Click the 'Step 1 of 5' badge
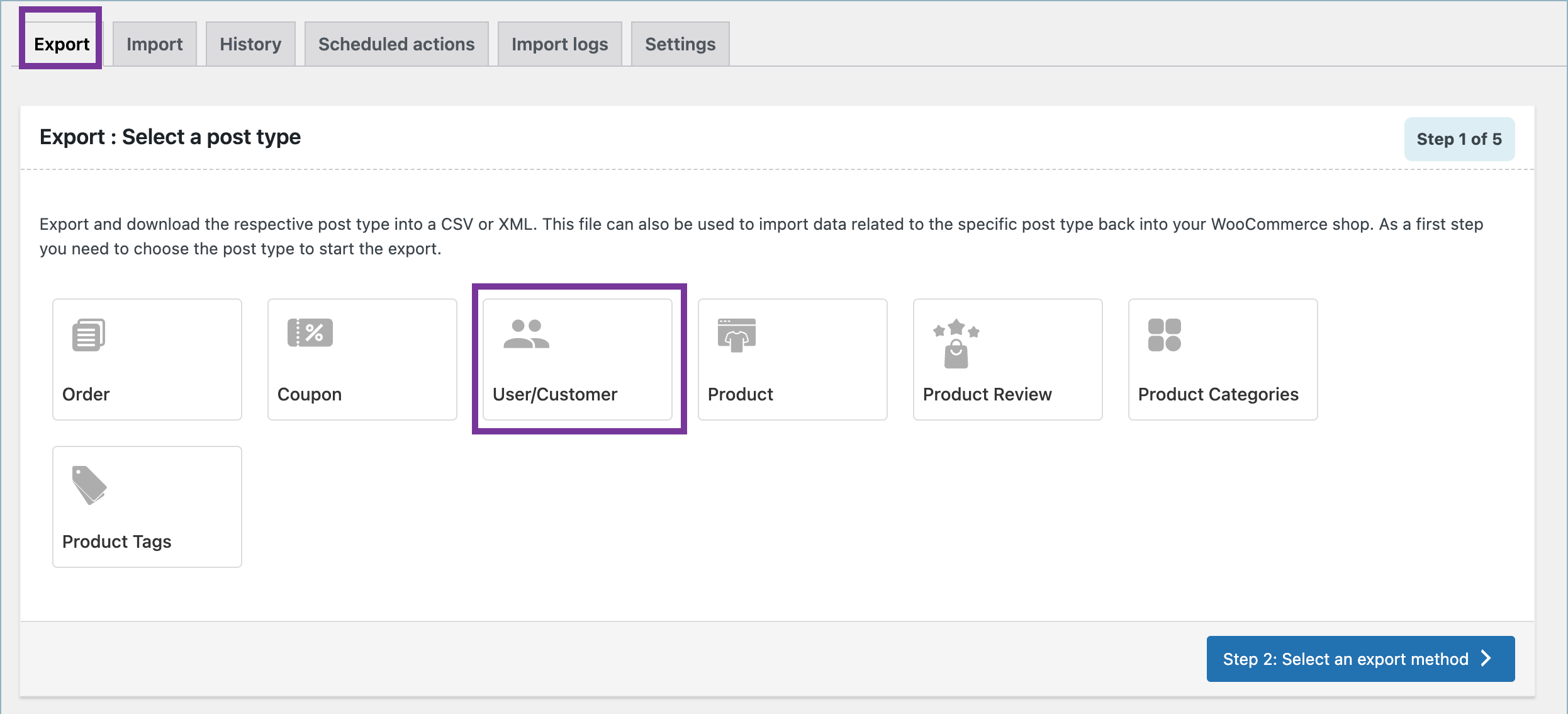This screenshot has width=1568, height=714. [x=1459, y=139]
